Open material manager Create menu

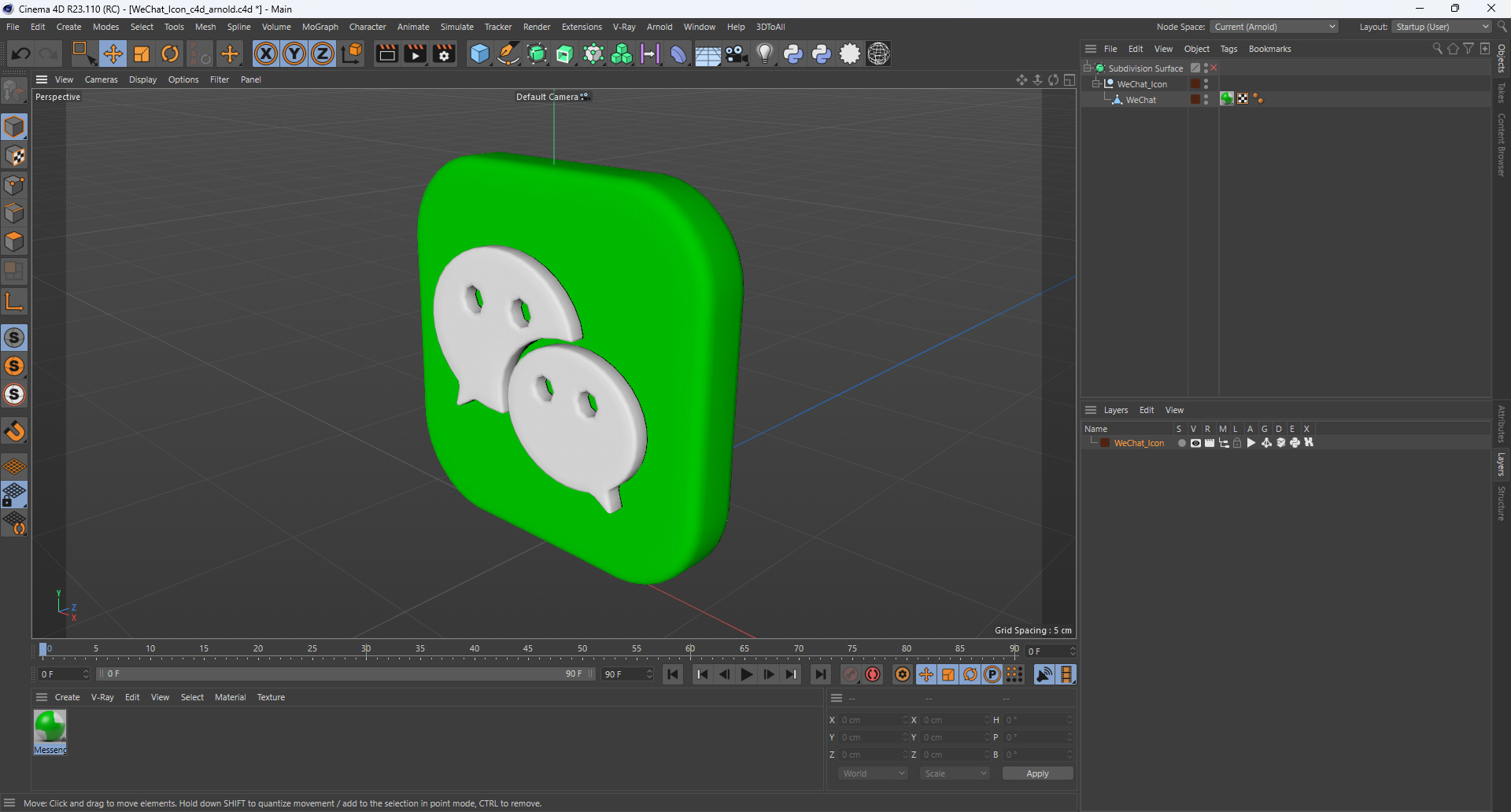[67, 697]
